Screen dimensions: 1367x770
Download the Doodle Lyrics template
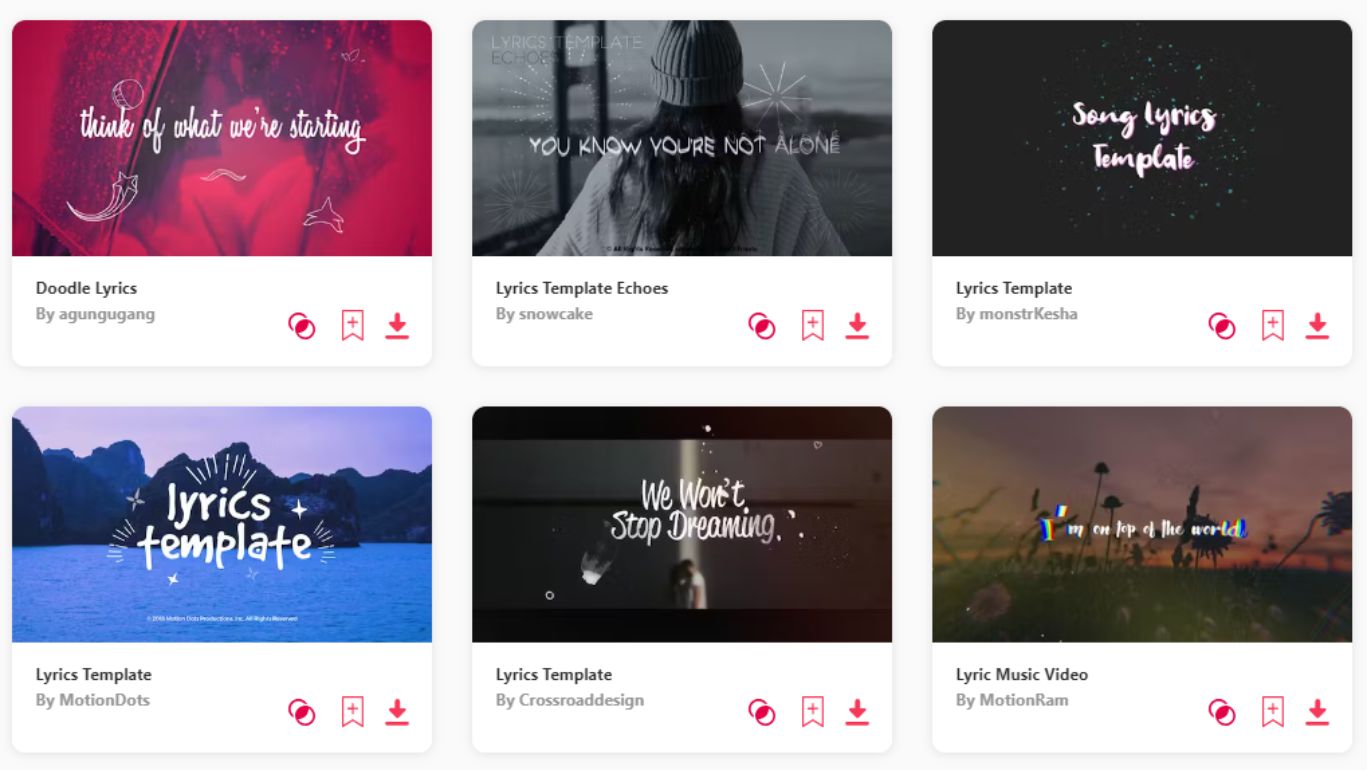tap(397, 326)
